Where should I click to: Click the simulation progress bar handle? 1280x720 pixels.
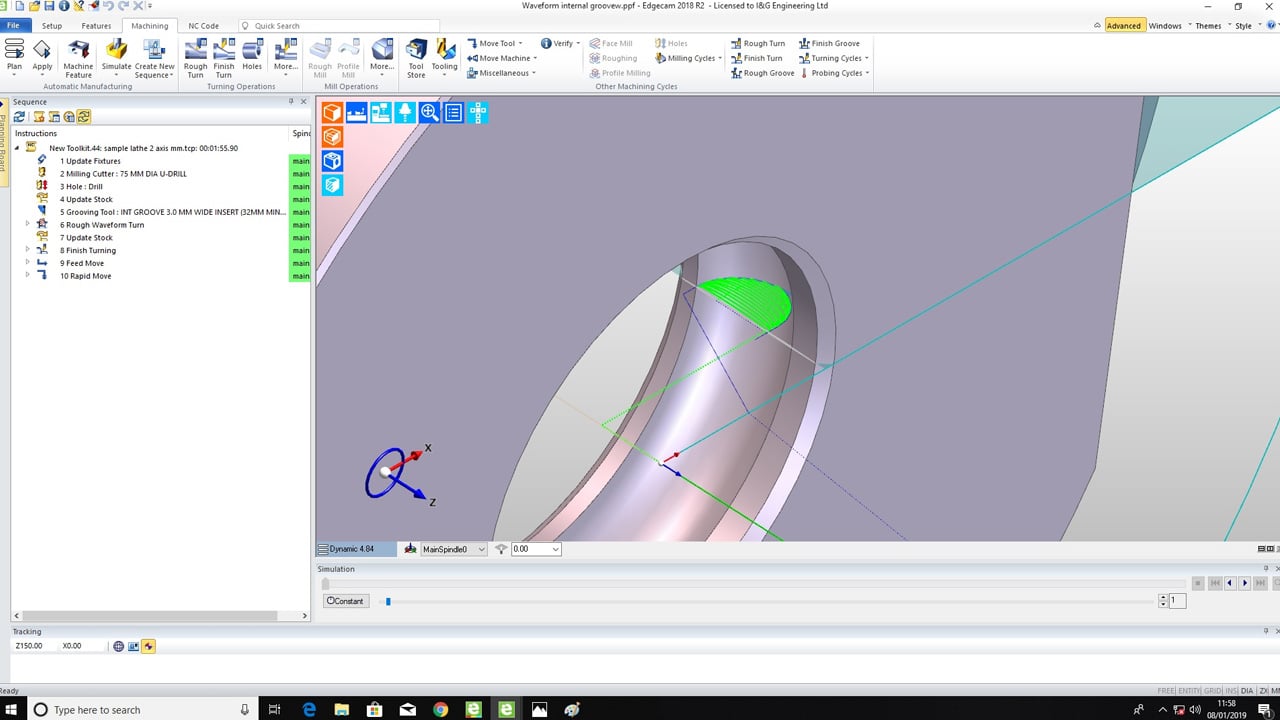pos(325,583)
